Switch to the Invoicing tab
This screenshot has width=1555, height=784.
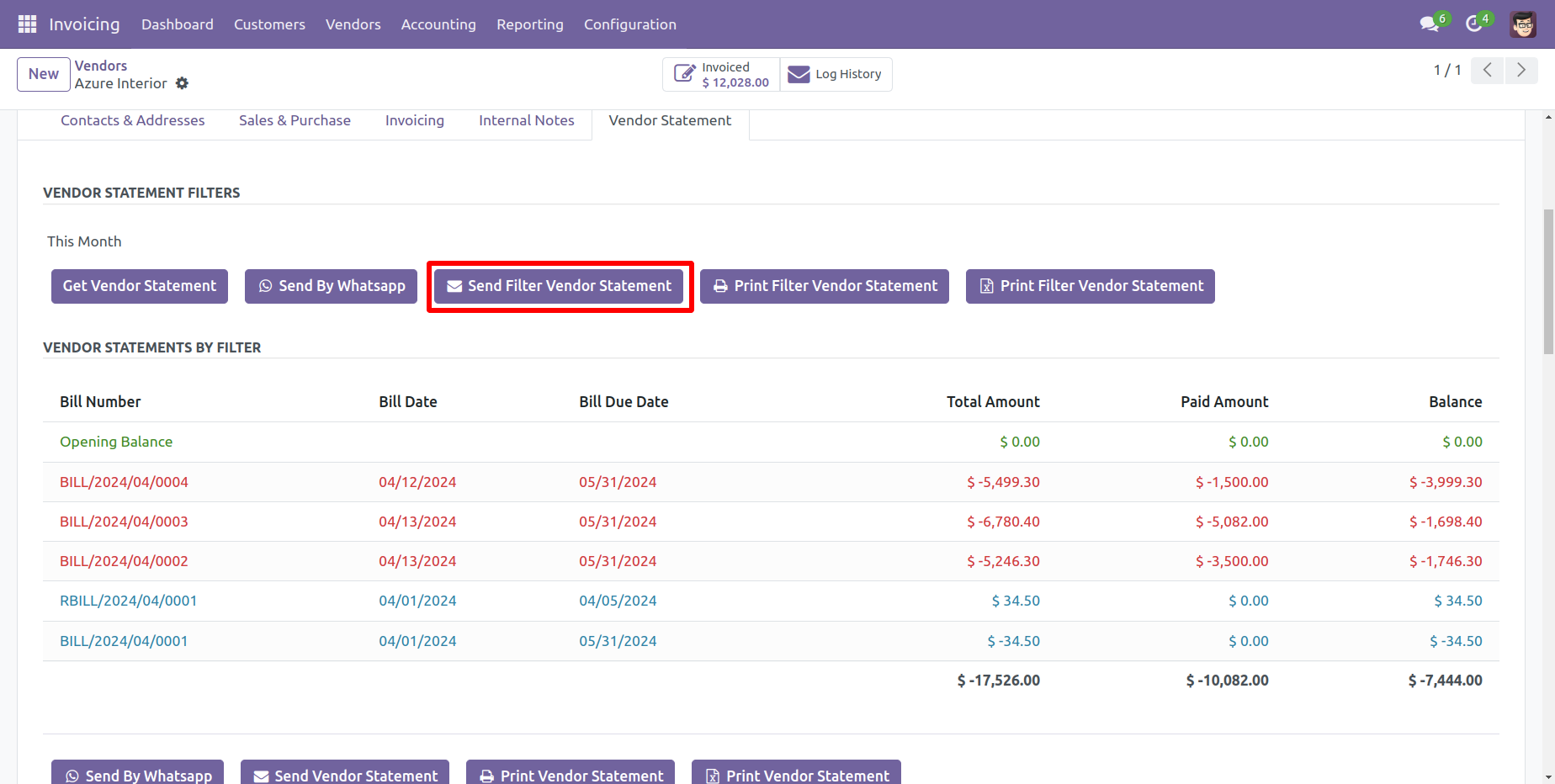click(415, 120)
